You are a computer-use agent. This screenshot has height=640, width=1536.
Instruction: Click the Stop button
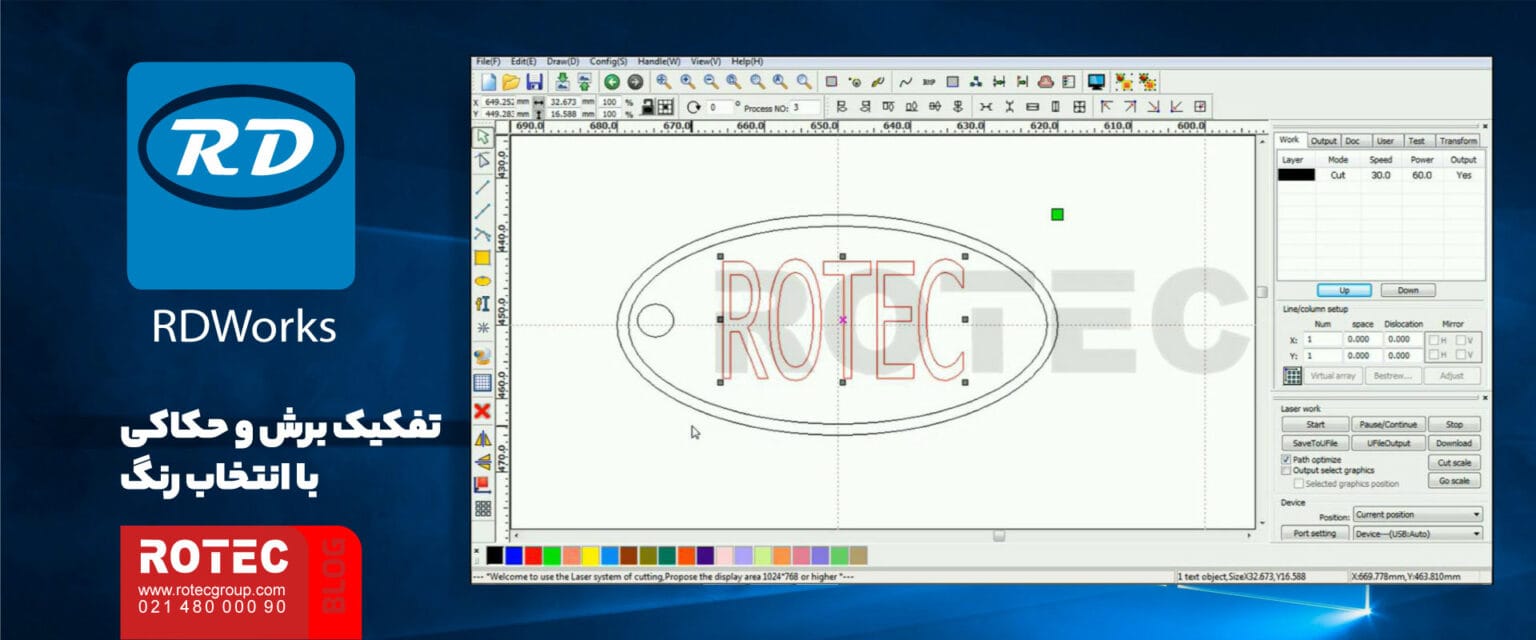(1454, 424)
